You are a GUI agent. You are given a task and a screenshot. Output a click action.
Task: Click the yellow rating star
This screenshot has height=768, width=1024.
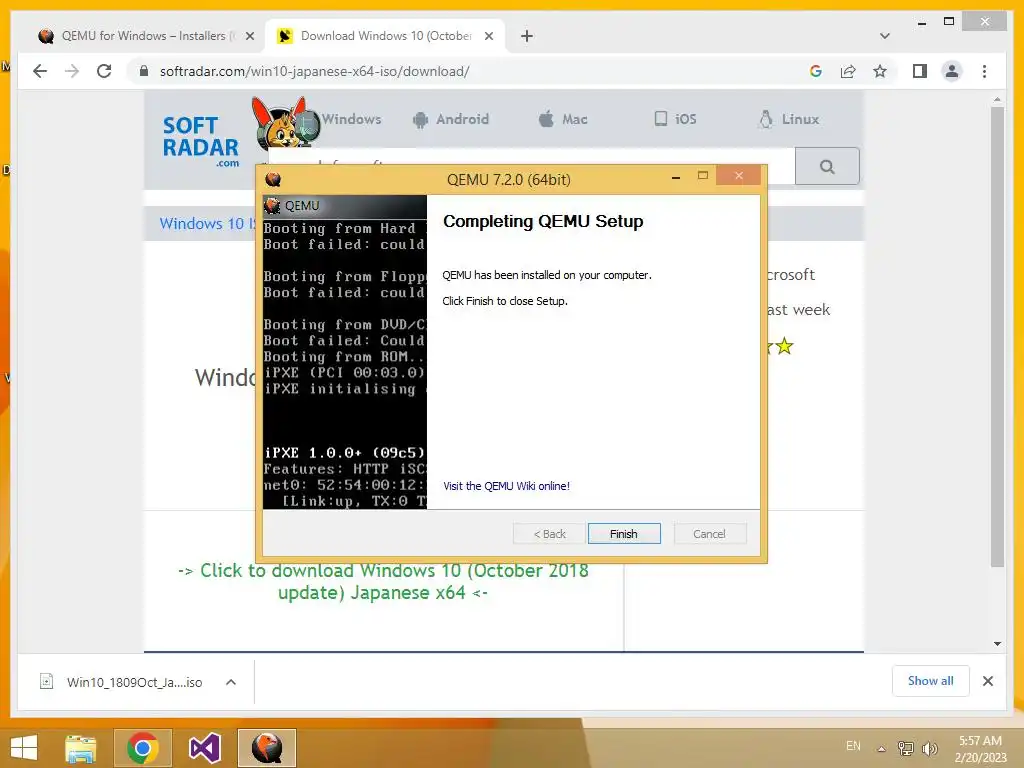pyautogui.click(x=784, y=346)
